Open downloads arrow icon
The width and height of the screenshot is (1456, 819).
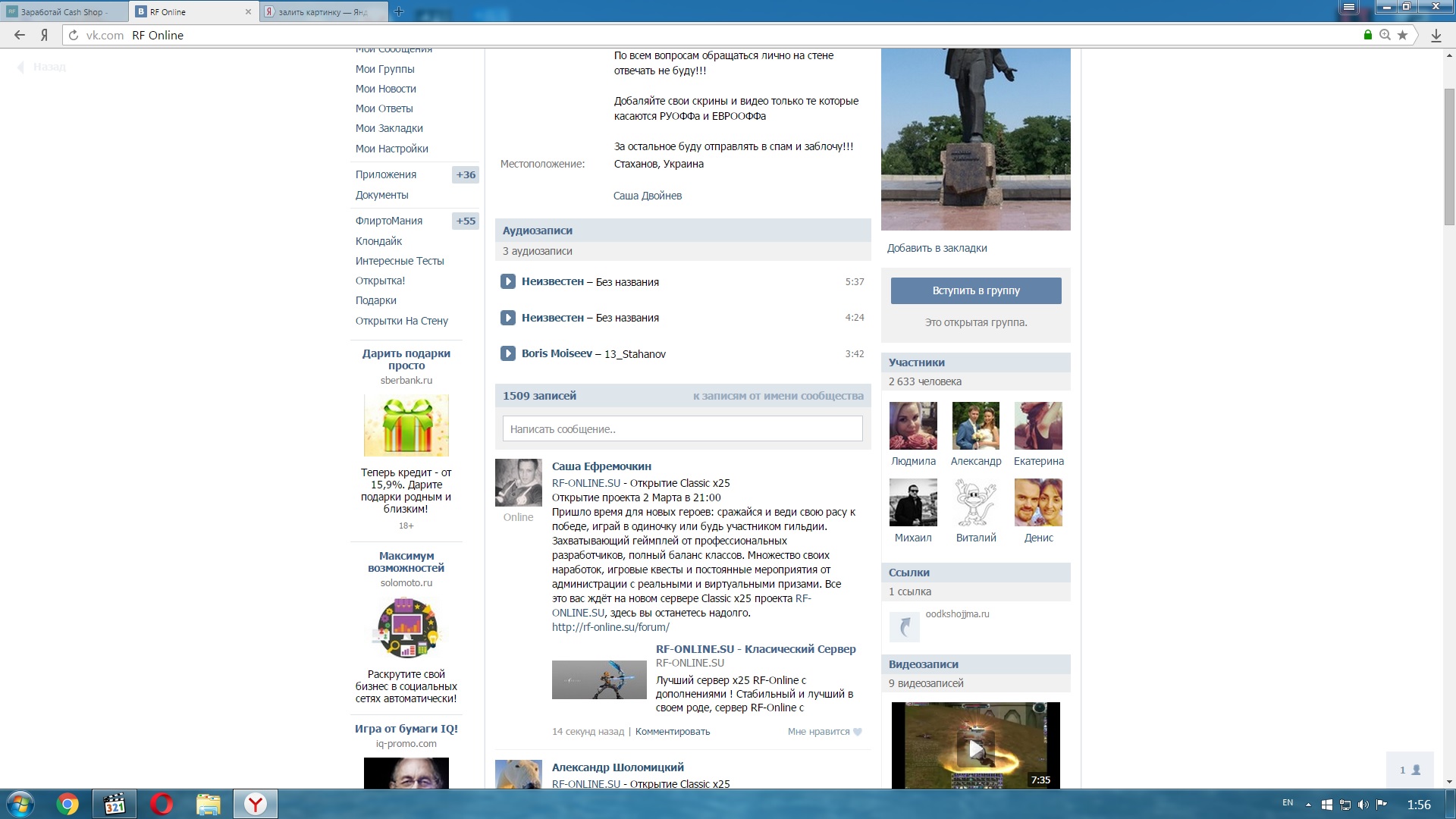tap(1436, 35)
